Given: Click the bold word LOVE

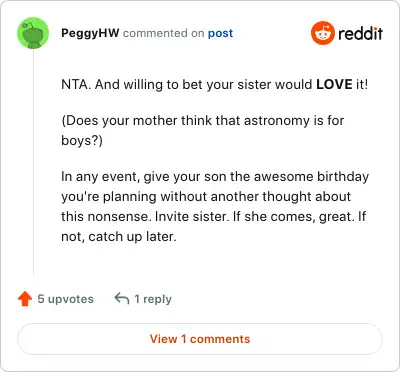Looking at the screenshot, I should click(x=334, y=84).
